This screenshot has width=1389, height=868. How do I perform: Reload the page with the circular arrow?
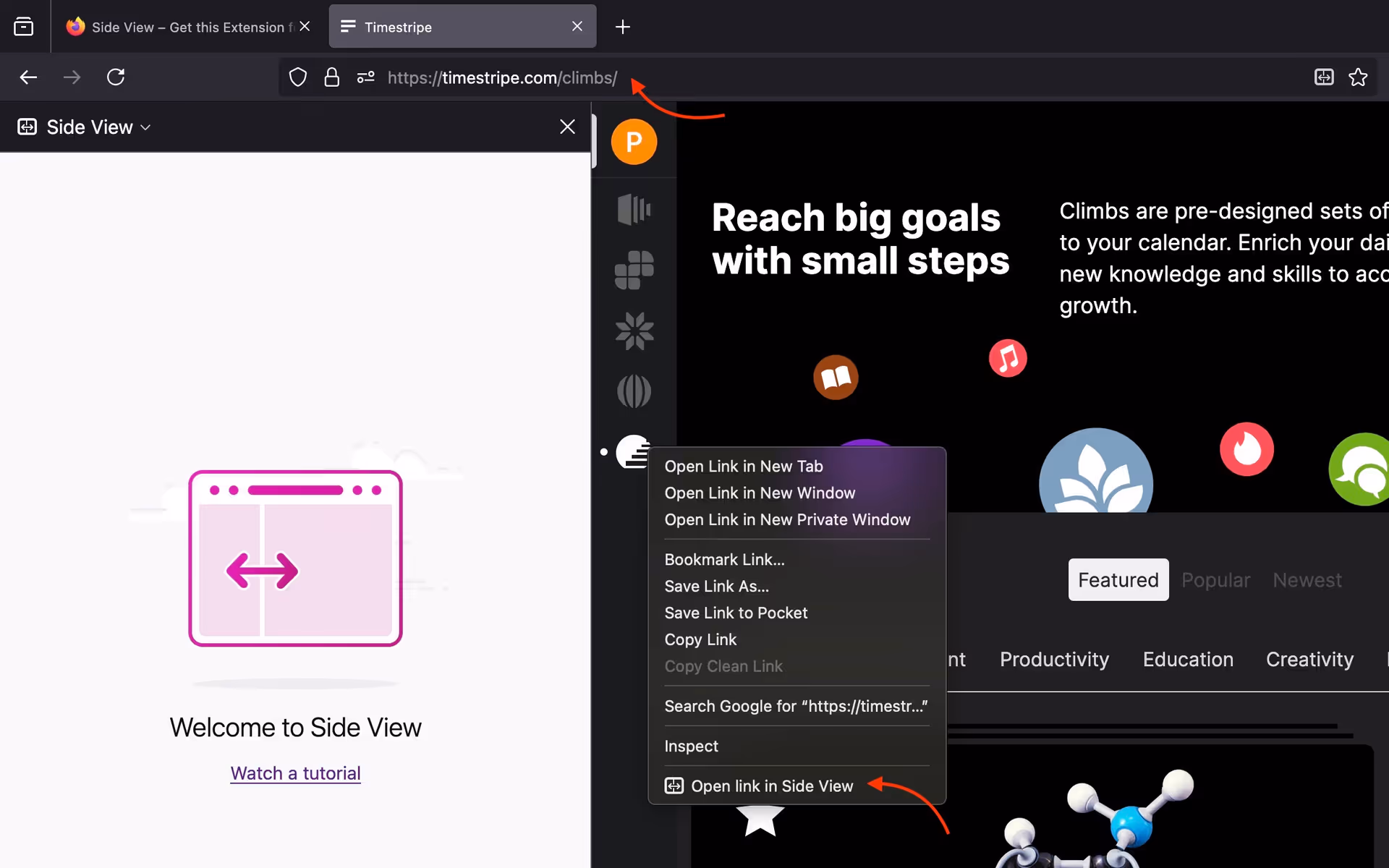[x=116, y=77]
